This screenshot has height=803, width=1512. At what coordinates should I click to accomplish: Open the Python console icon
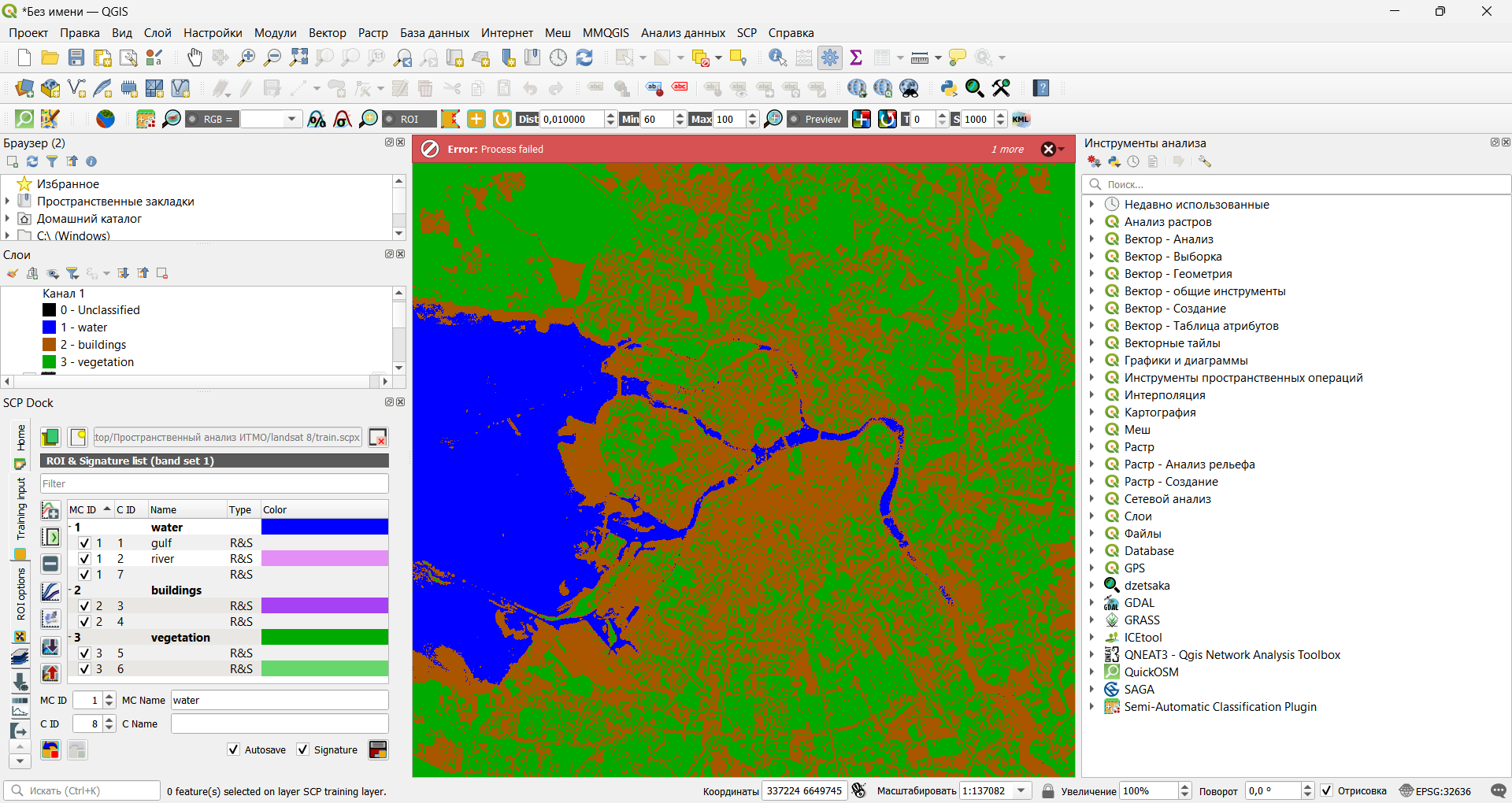pos(948,88)
